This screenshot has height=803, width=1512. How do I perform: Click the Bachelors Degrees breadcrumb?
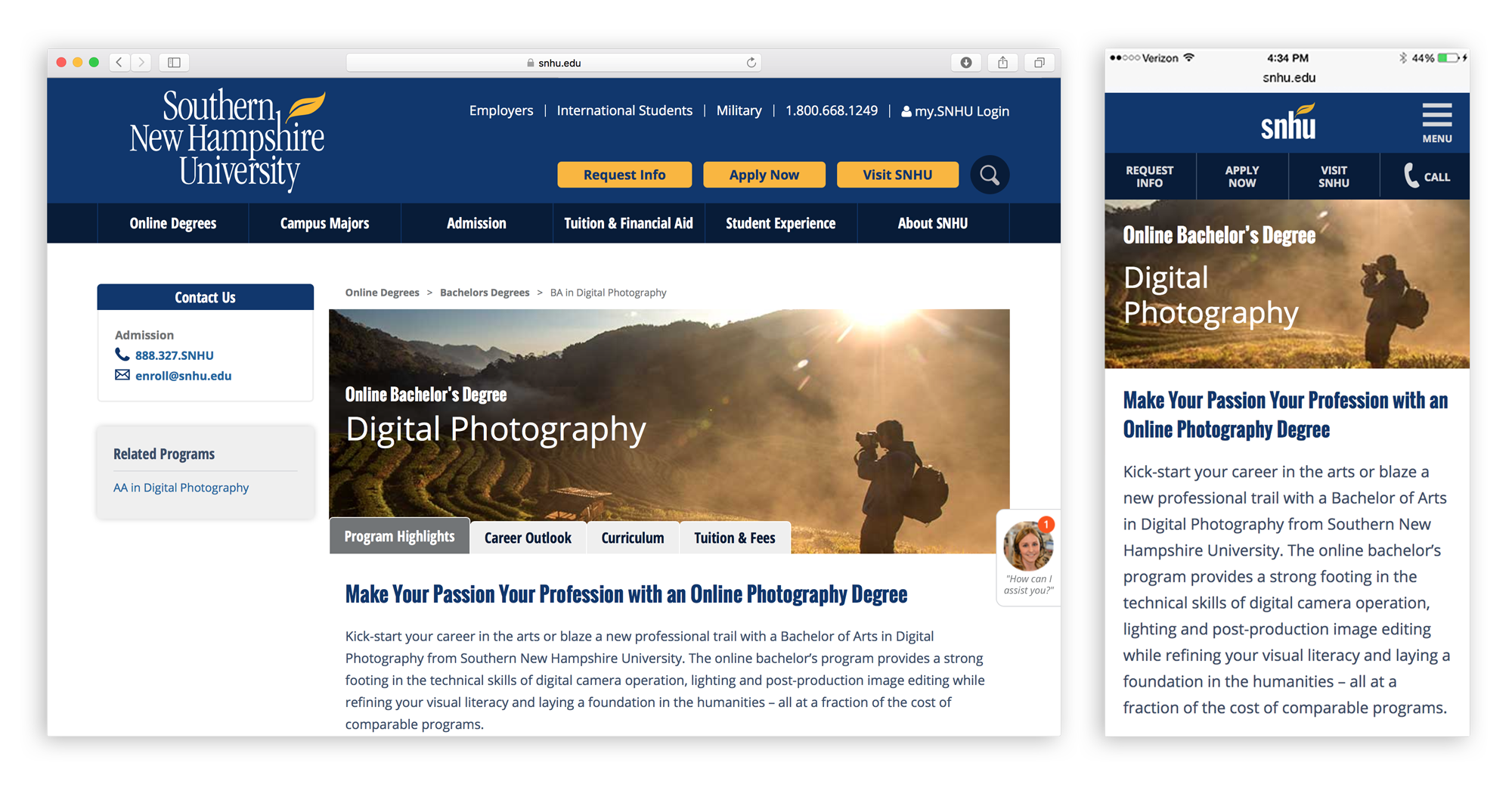[x=485, y=293]
